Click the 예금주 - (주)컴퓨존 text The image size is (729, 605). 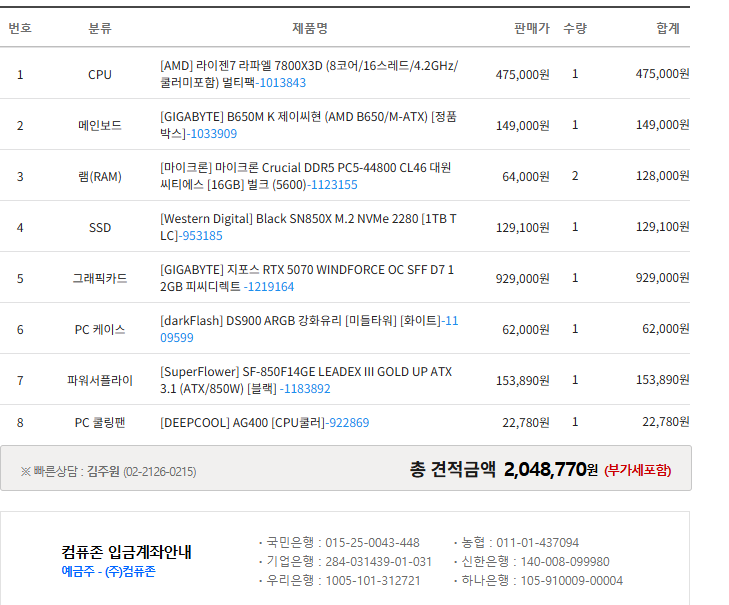[108, 572]
